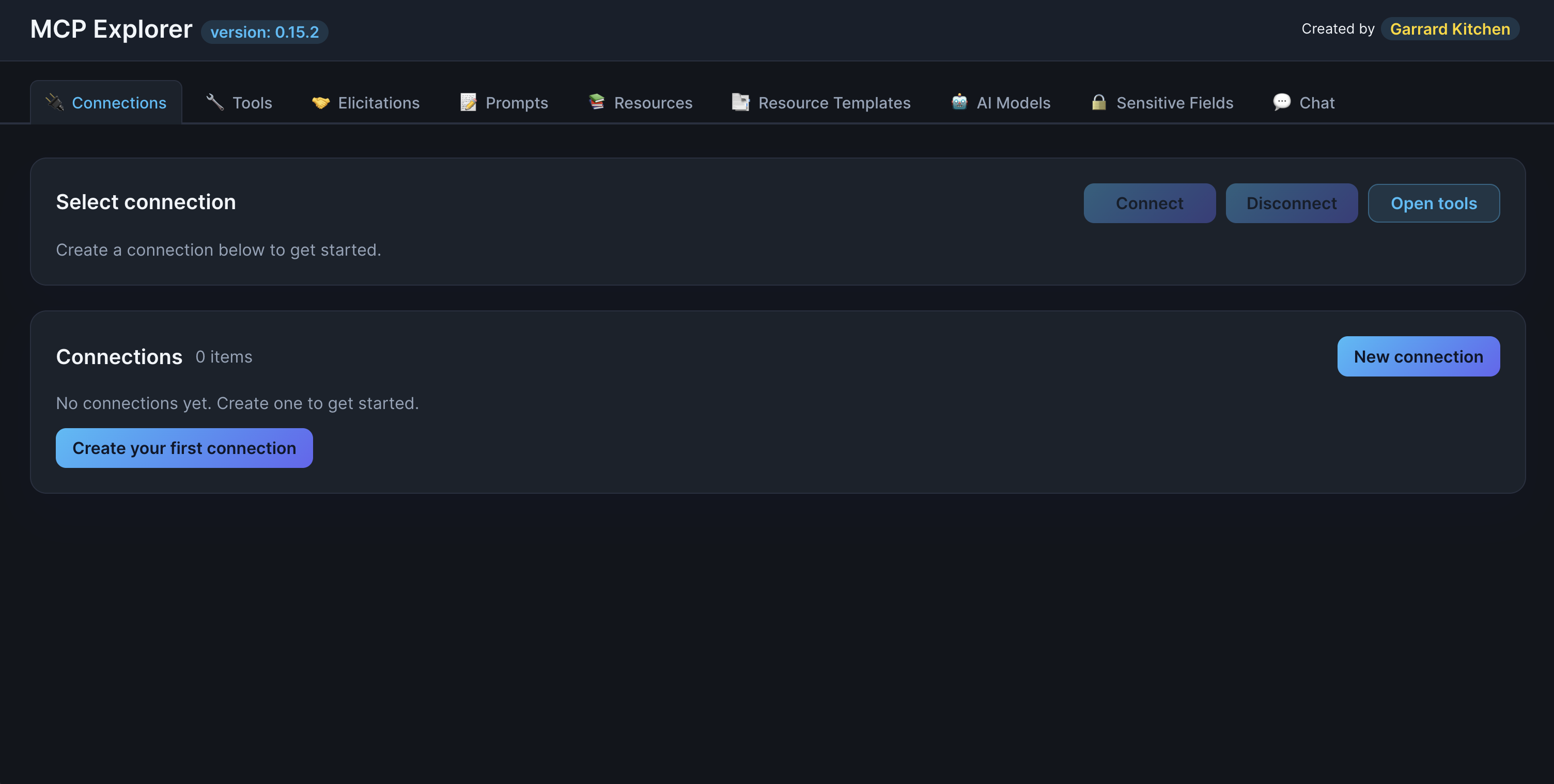Click the wrench icon beside Tools
The height and width of the screenshot is (784, 1554).
click(215, 103)
